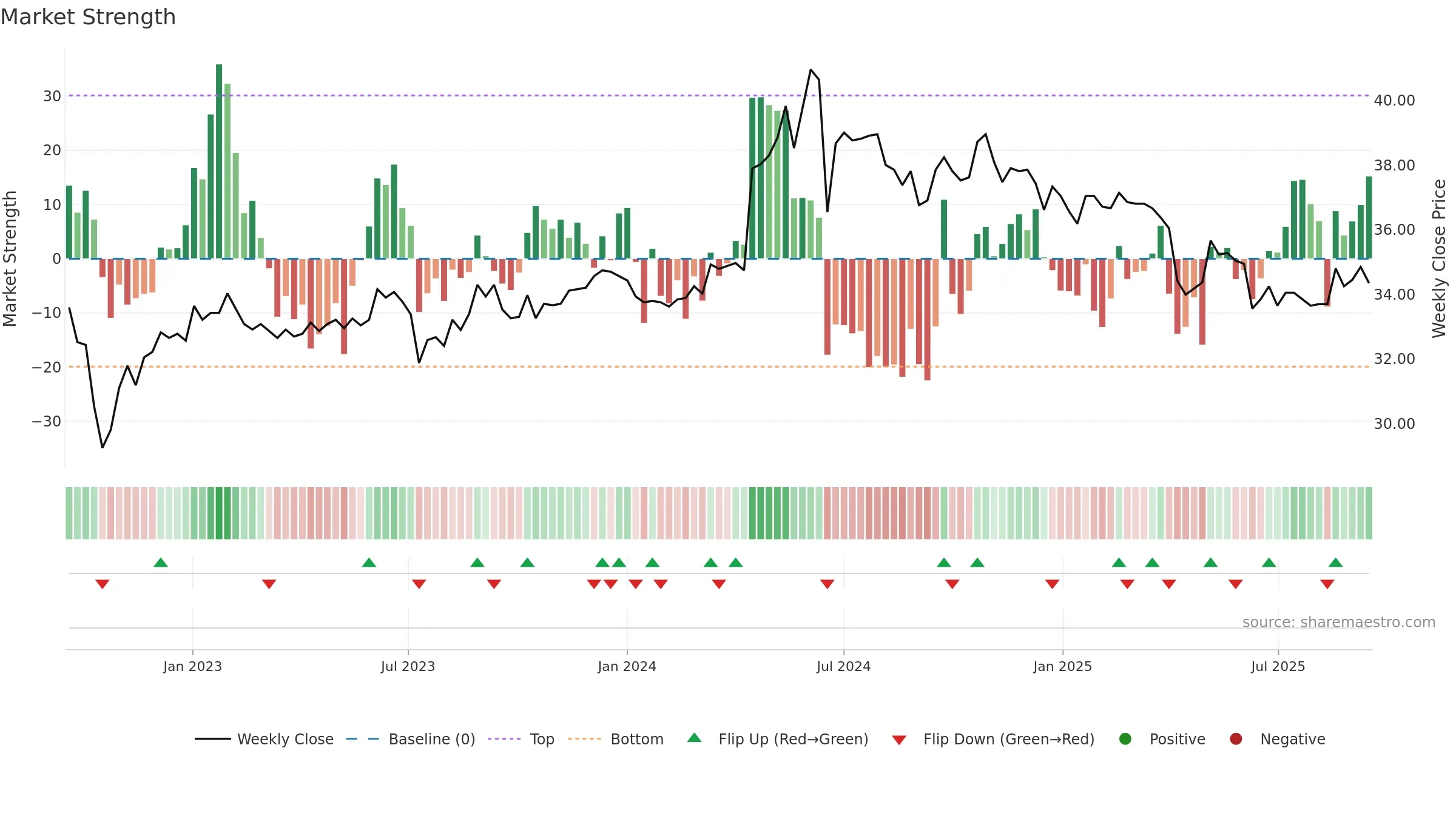Click the Jul 2023 axis label
Screen dimensions: 1456x819
(408, 666)
